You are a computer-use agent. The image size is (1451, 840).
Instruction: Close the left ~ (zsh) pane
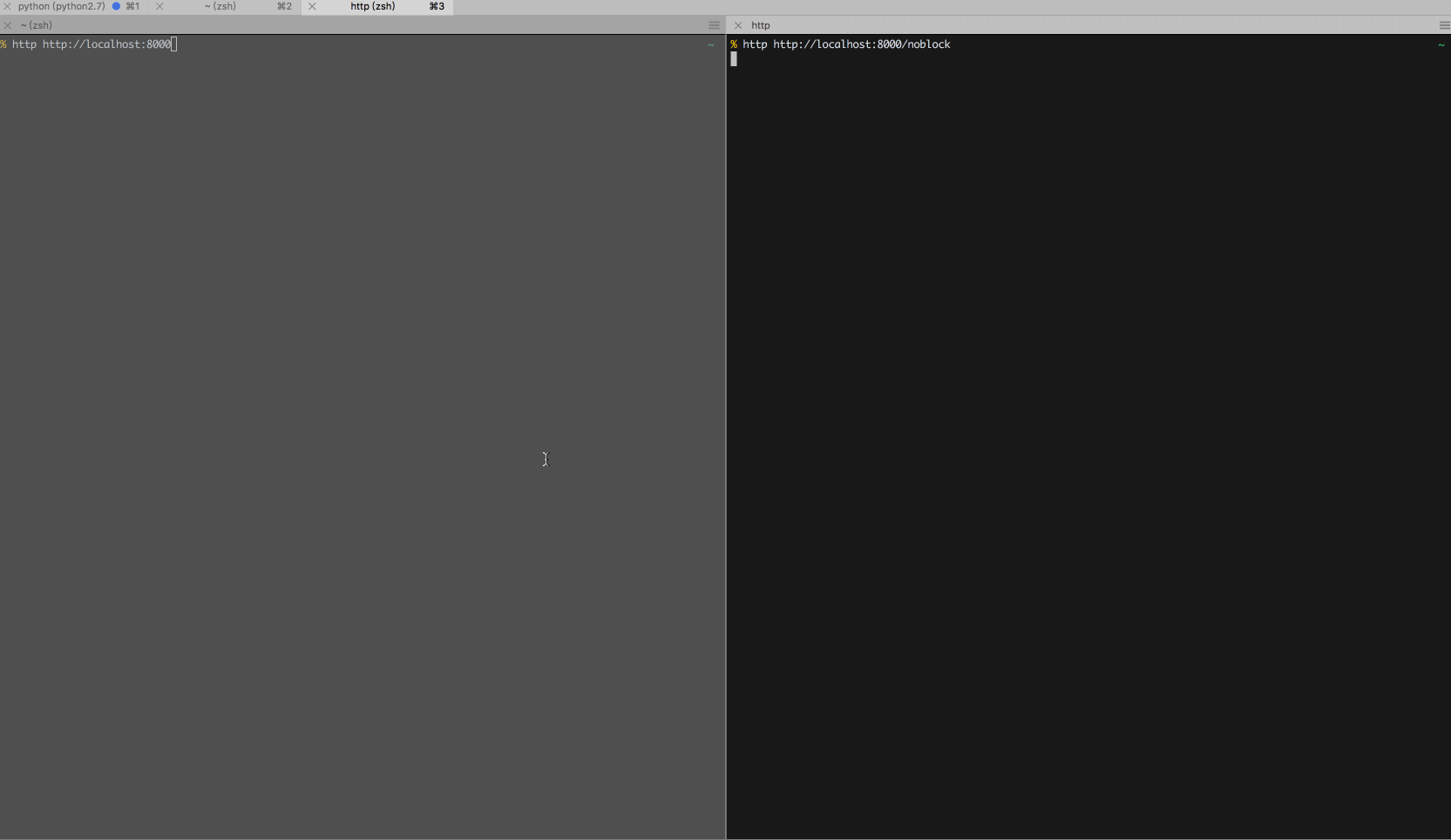[8, 25]
